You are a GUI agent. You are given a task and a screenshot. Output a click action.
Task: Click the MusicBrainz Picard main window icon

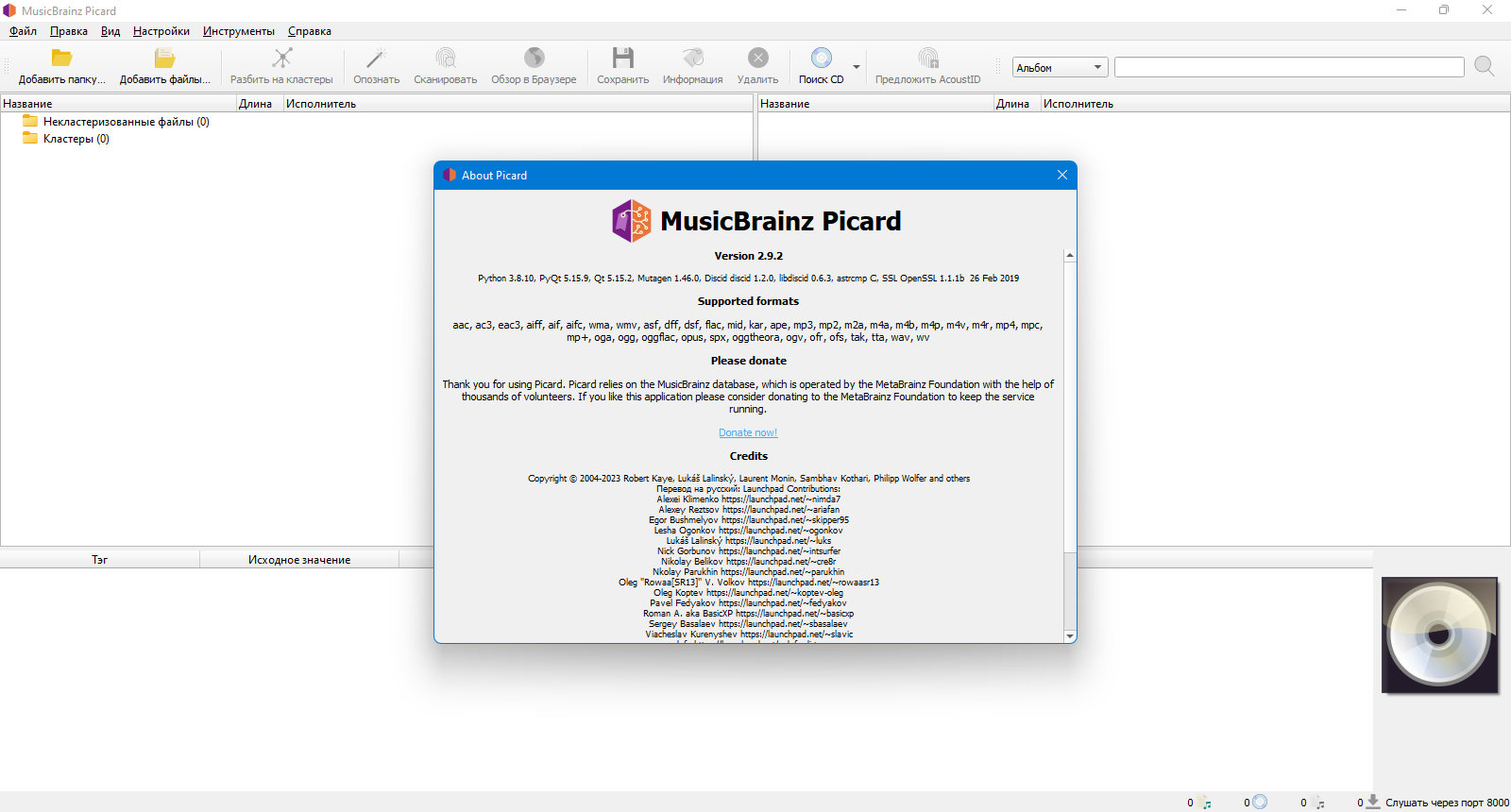click(9, 10)
